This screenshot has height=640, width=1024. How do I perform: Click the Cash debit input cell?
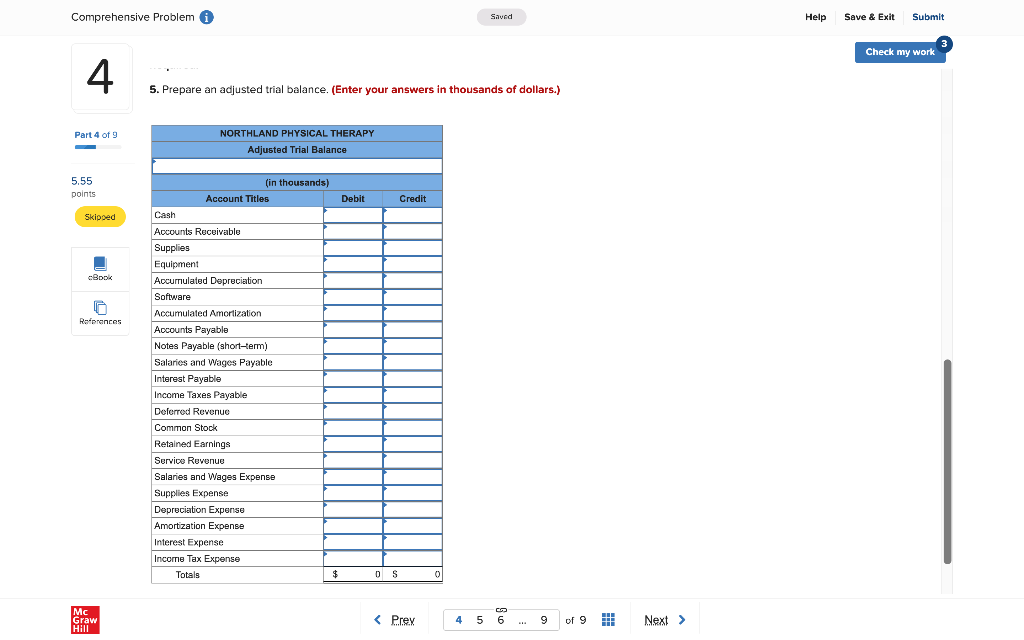click(x=352, y=214)
